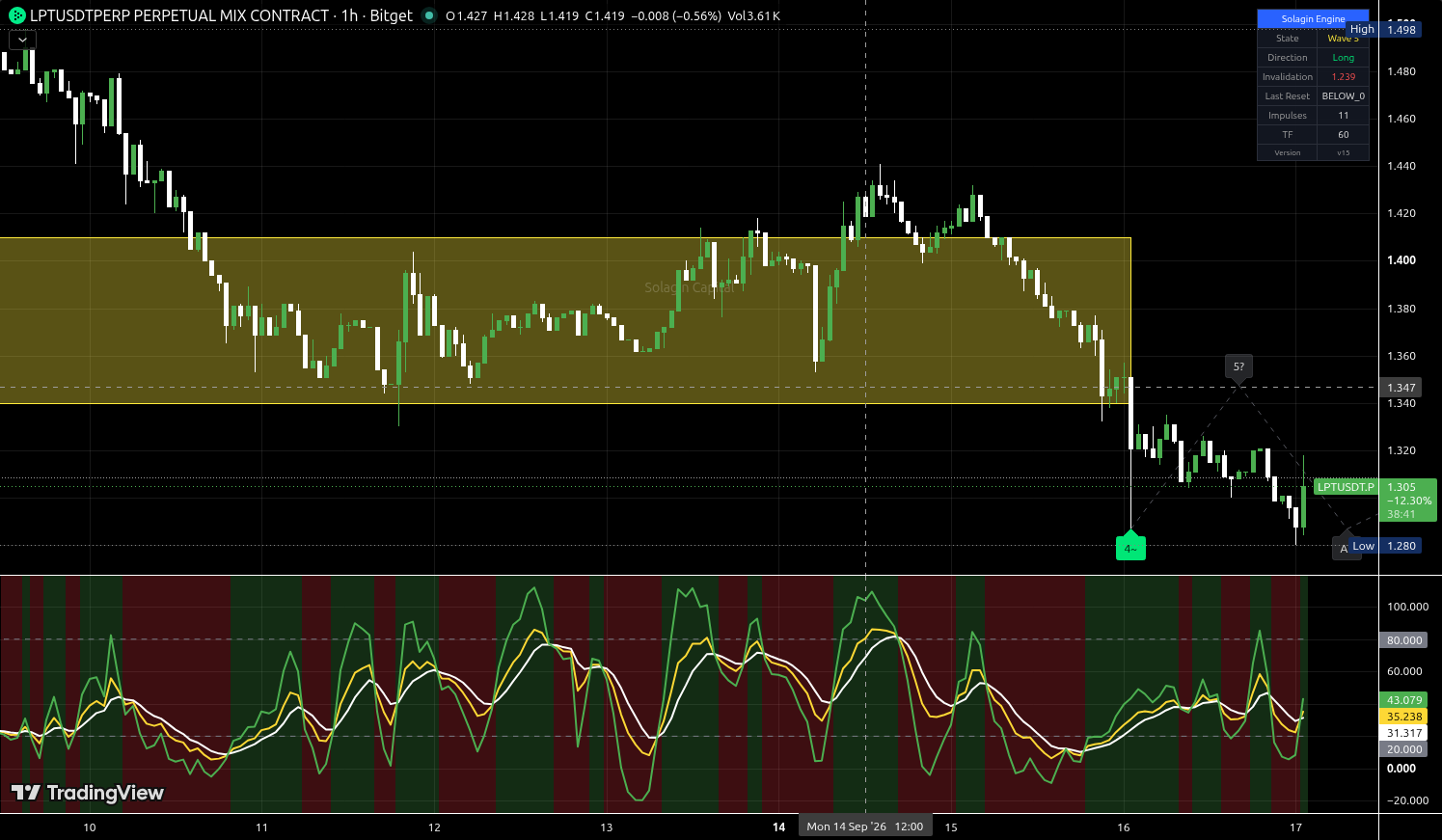Click the 'Direction' row label
Screen dimensions: 1442x840
(1288, 58)
